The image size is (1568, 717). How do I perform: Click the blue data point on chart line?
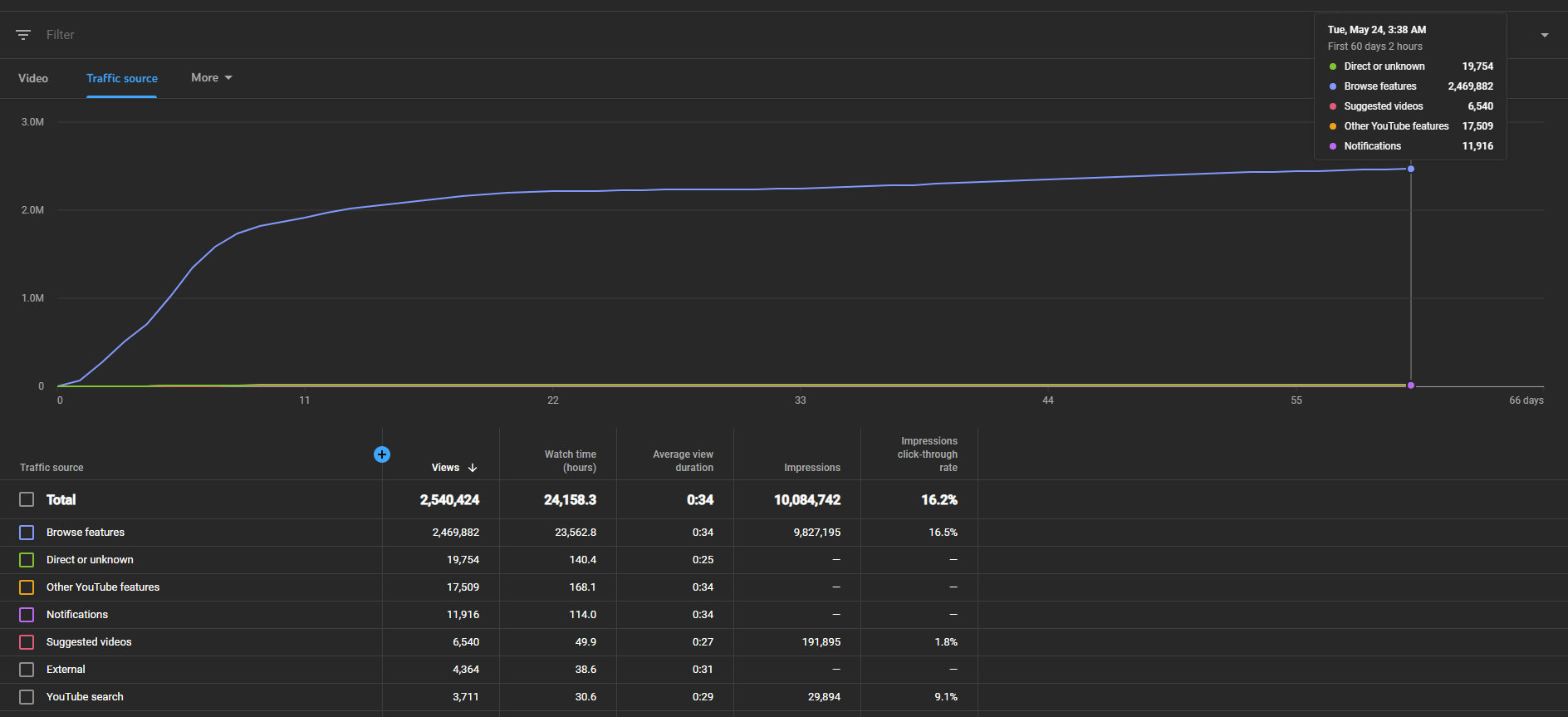tap(1410, 169)
